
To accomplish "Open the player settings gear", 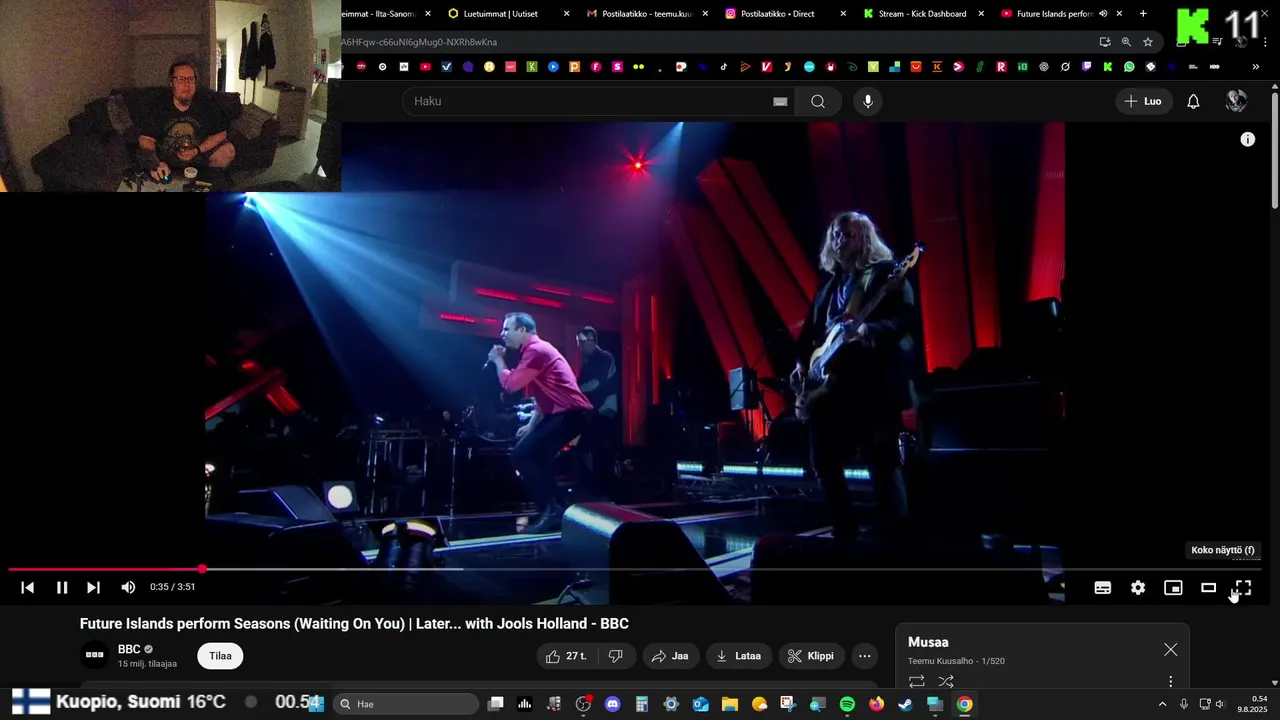I will 1138,588.
